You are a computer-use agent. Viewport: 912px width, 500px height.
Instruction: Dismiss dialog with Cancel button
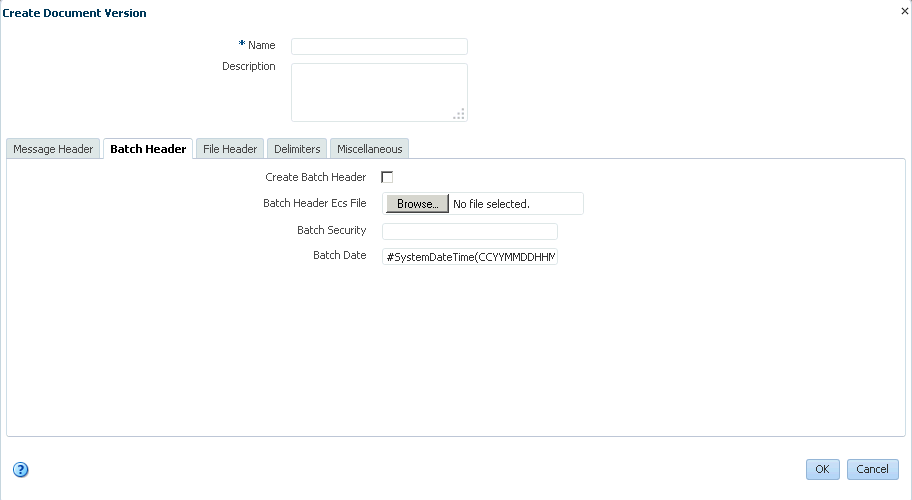coord(872,469)
